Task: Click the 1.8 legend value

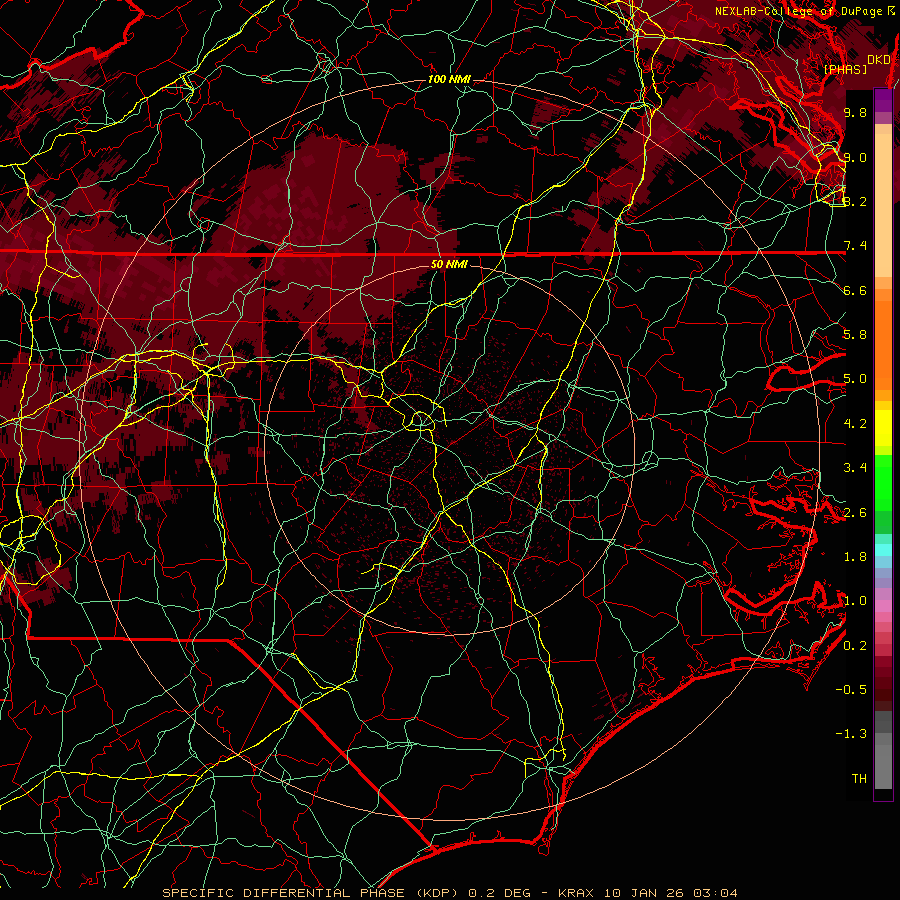Action: tap(855, 557)
